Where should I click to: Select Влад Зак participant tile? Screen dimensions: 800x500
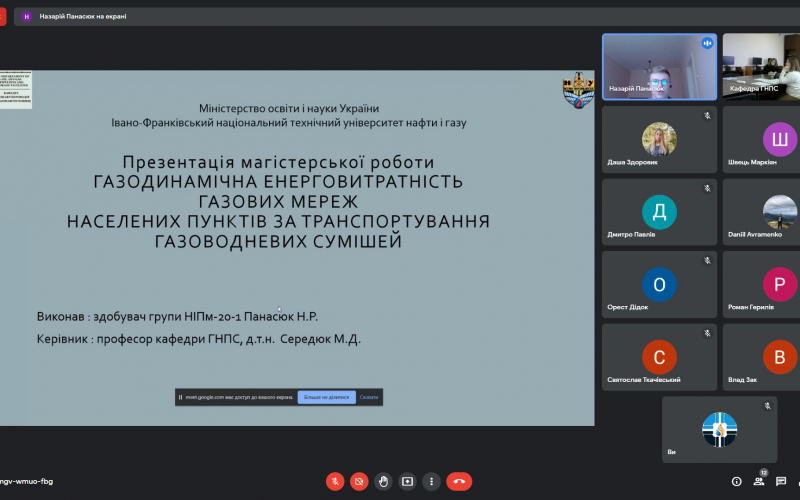(x=761, y=357)
